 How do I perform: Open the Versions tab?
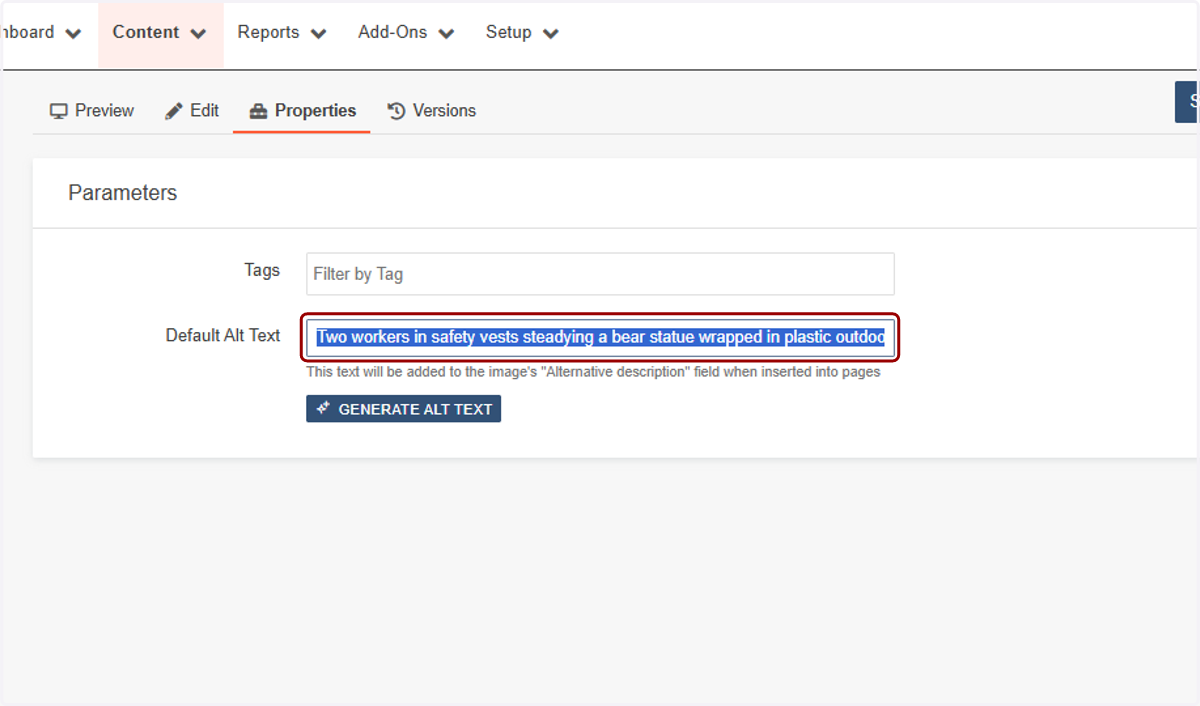click(x=431, y=111)
